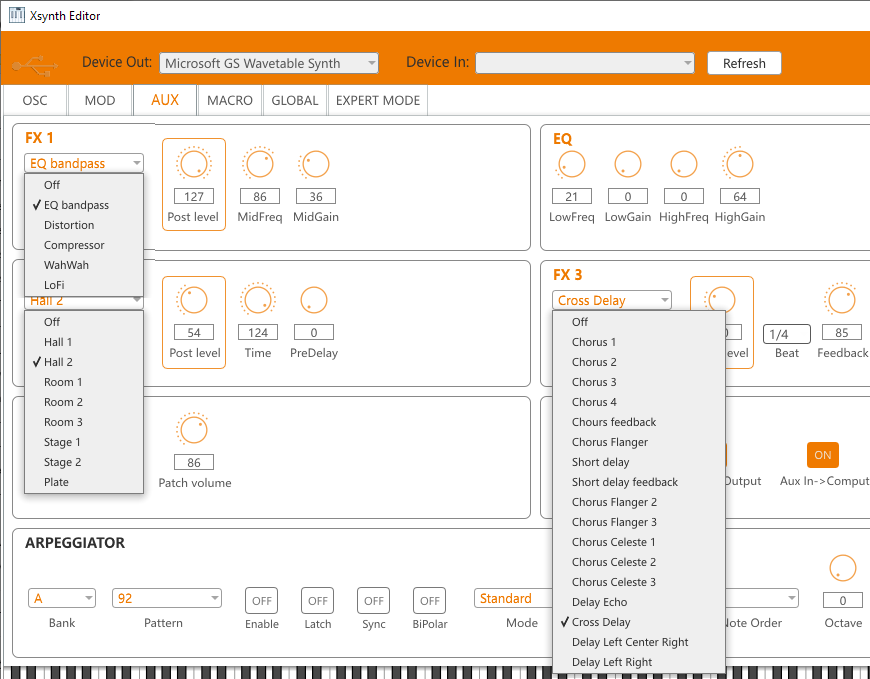Viewport: 870px width, 679px height.
Task: Switch to the GLOBAL tab
Action: [x=295, y=100]
